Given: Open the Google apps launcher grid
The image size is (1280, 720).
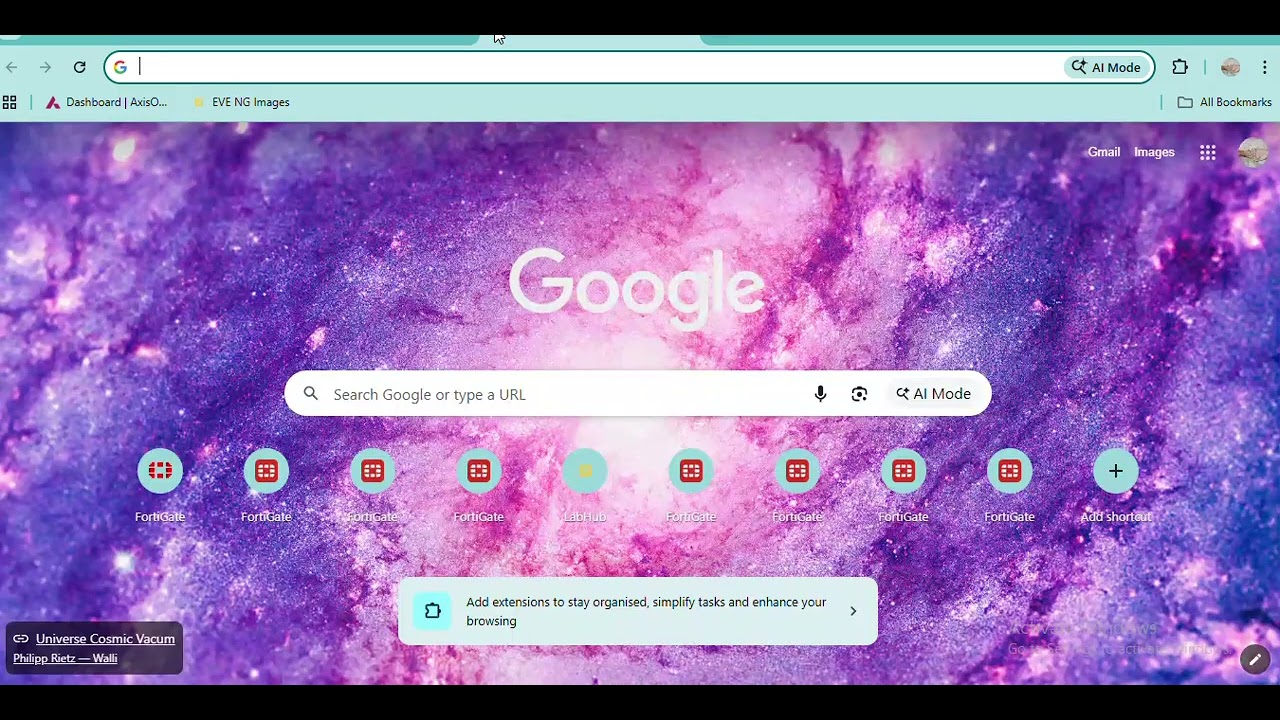Looking at the screenshot, I should 1208,152.
